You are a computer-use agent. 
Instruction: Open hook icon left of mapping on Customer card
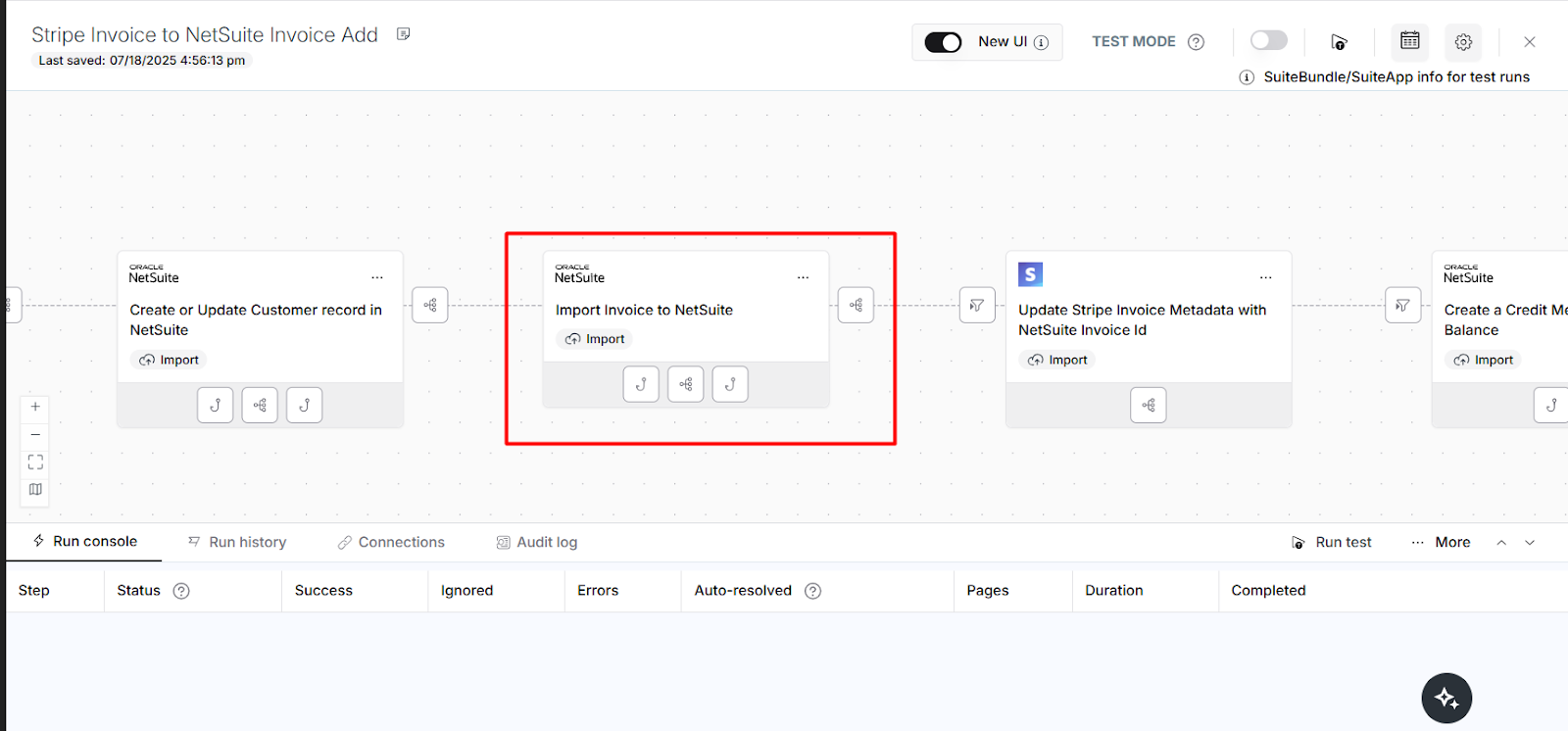pos(216,405)
